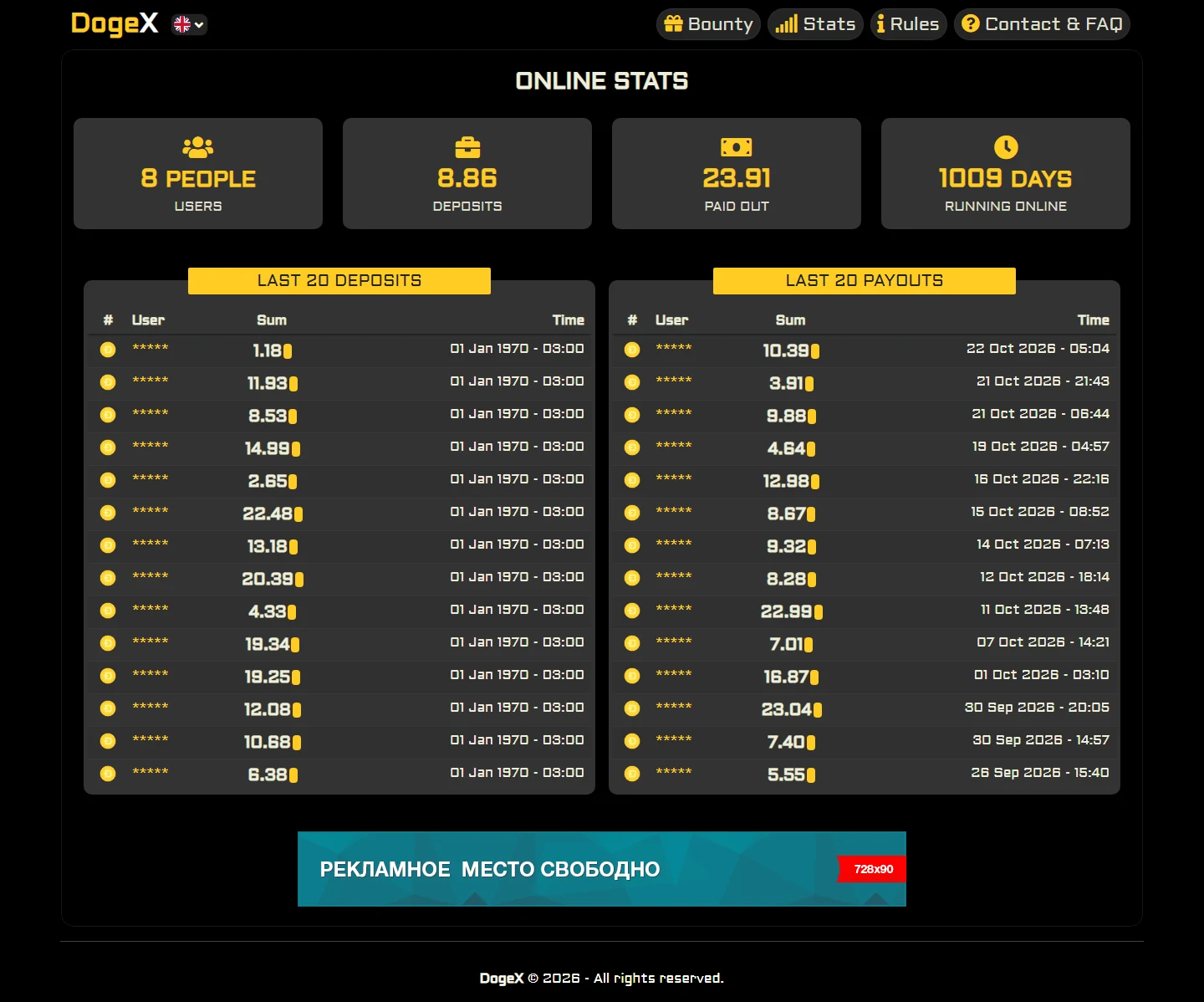Click the coin icon beside the 14.99 deposit
1204x1002 pixels.
[x=108, y=447]
